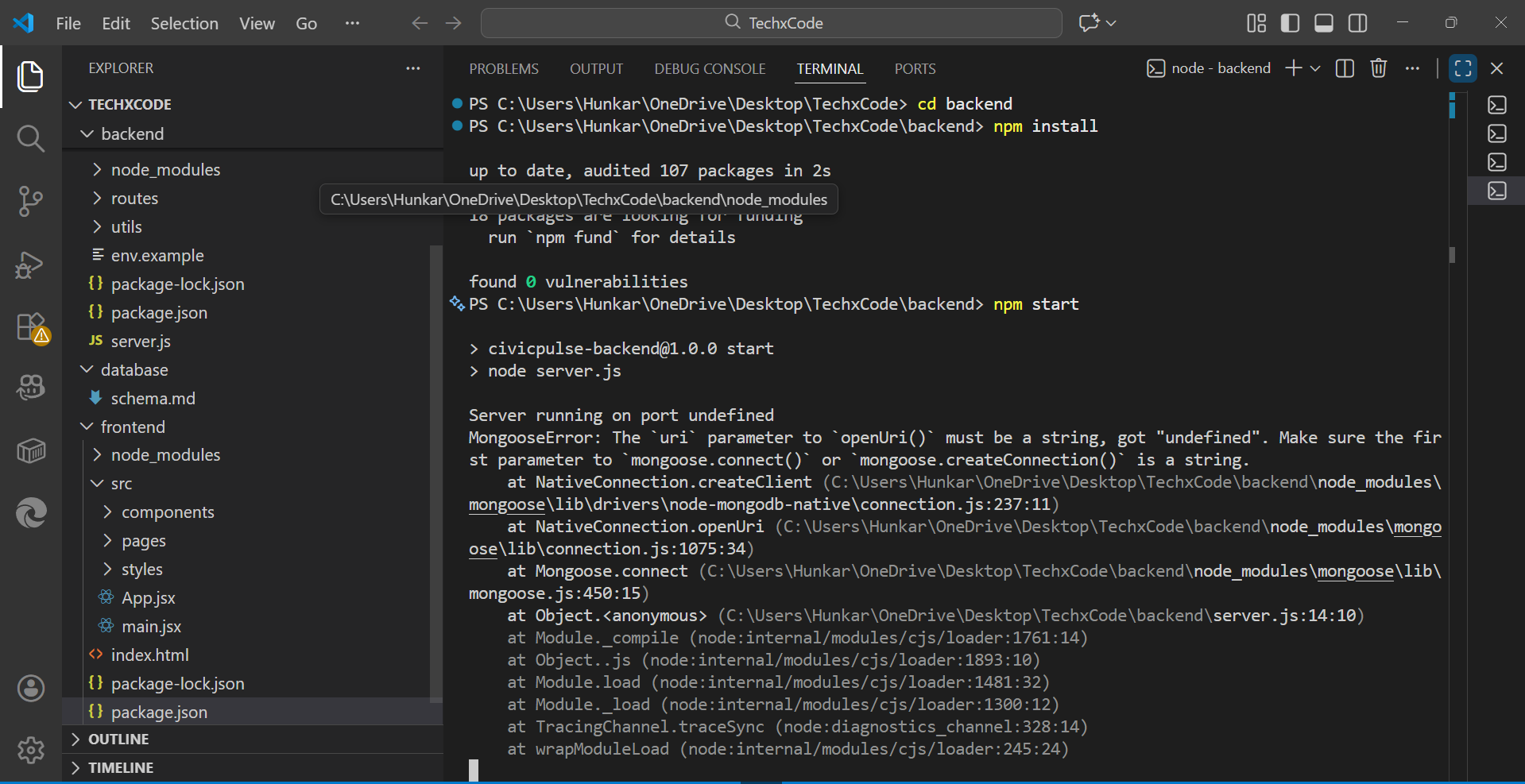The width and height of the screenshot is (1525, 784).
Task: Split the terminal using split icon
Action: tap(1345, 68)
